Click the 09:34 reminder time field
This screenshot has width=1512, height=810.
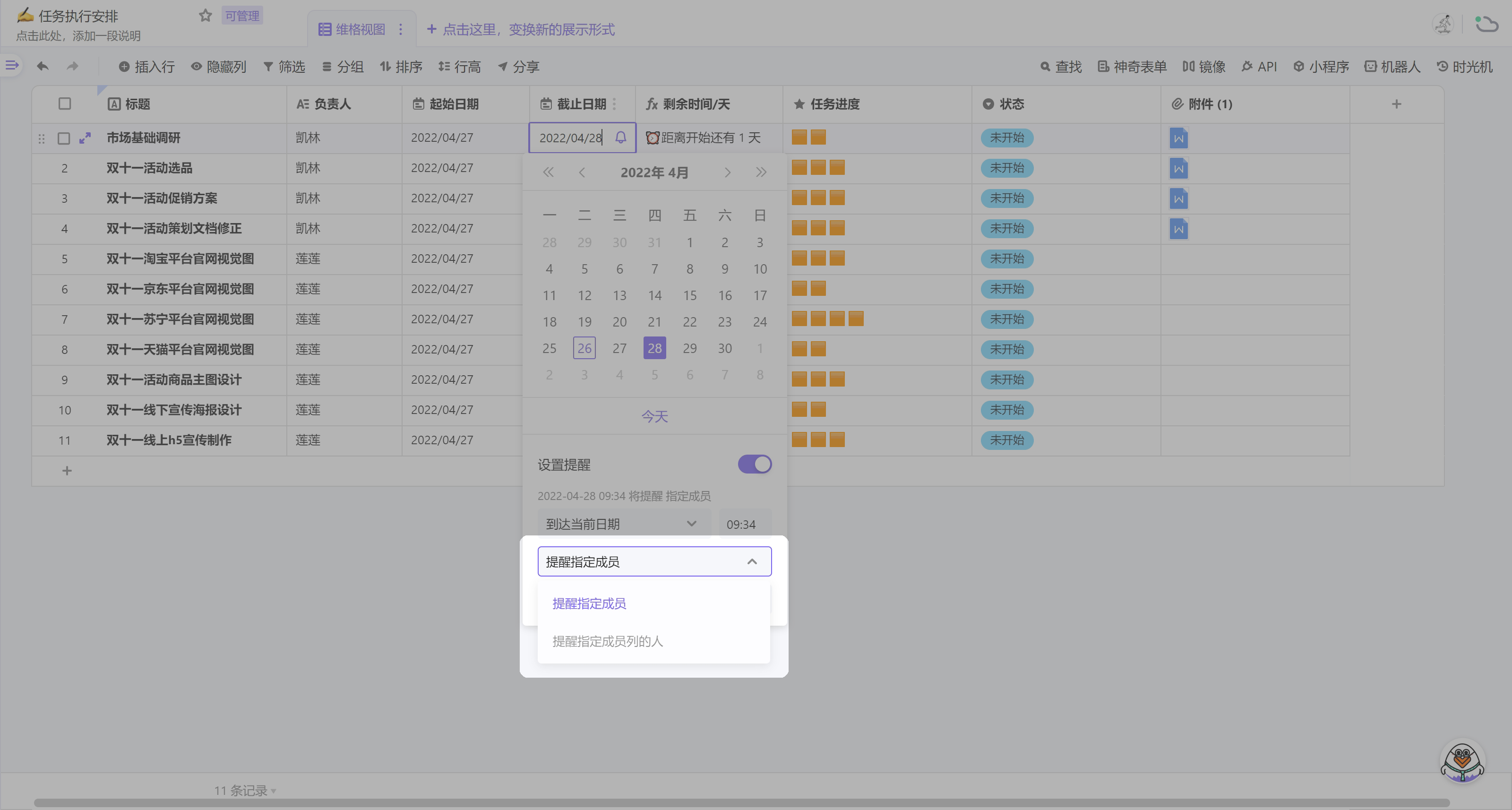coord(741,524)
